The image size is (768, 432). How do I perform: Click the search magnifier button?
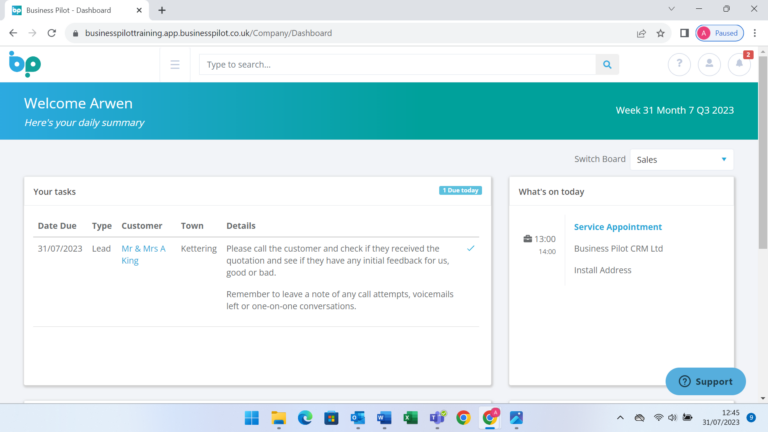click(x=607, y=65)
